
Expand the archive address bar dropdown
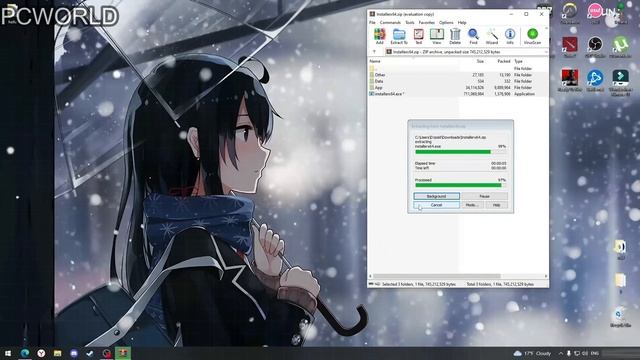coord(545,52)
